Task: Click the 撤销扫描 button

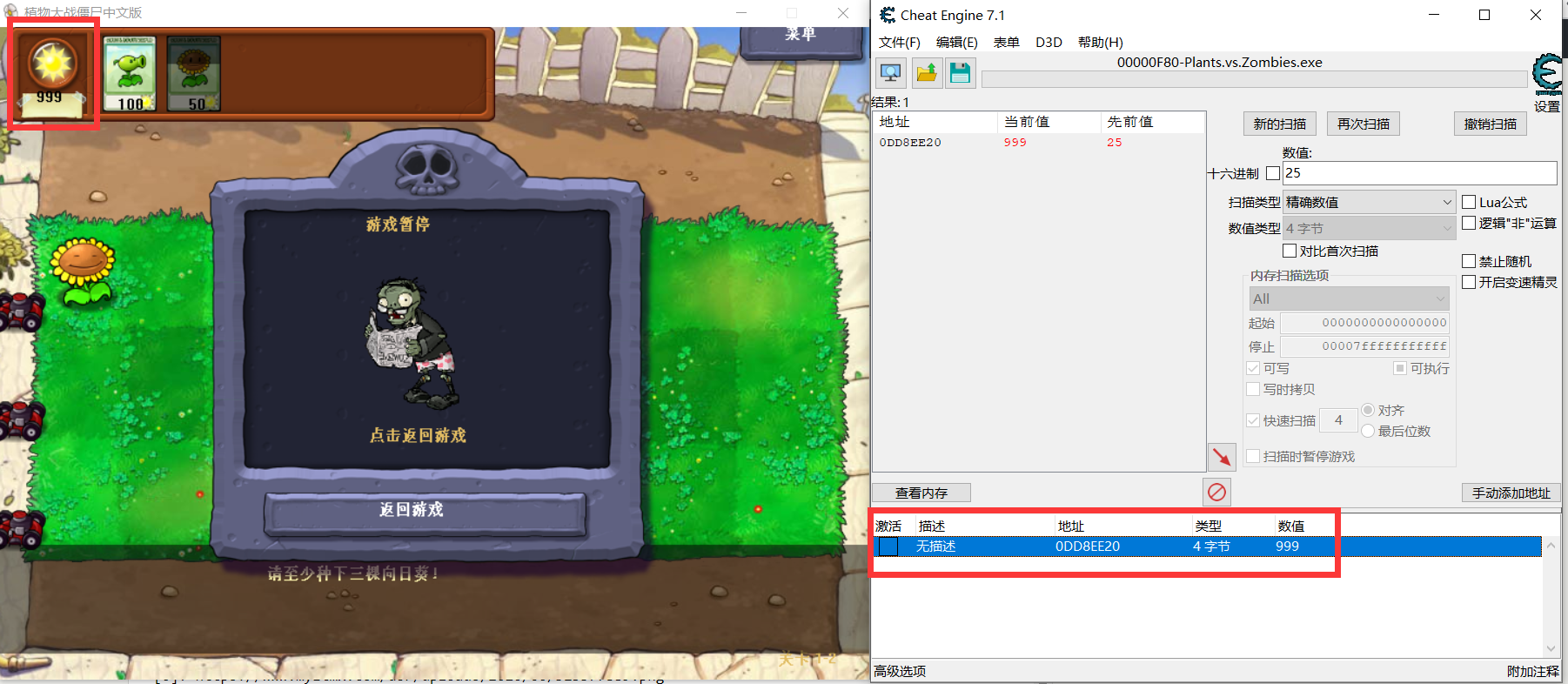Action: tap(1491, 124)
